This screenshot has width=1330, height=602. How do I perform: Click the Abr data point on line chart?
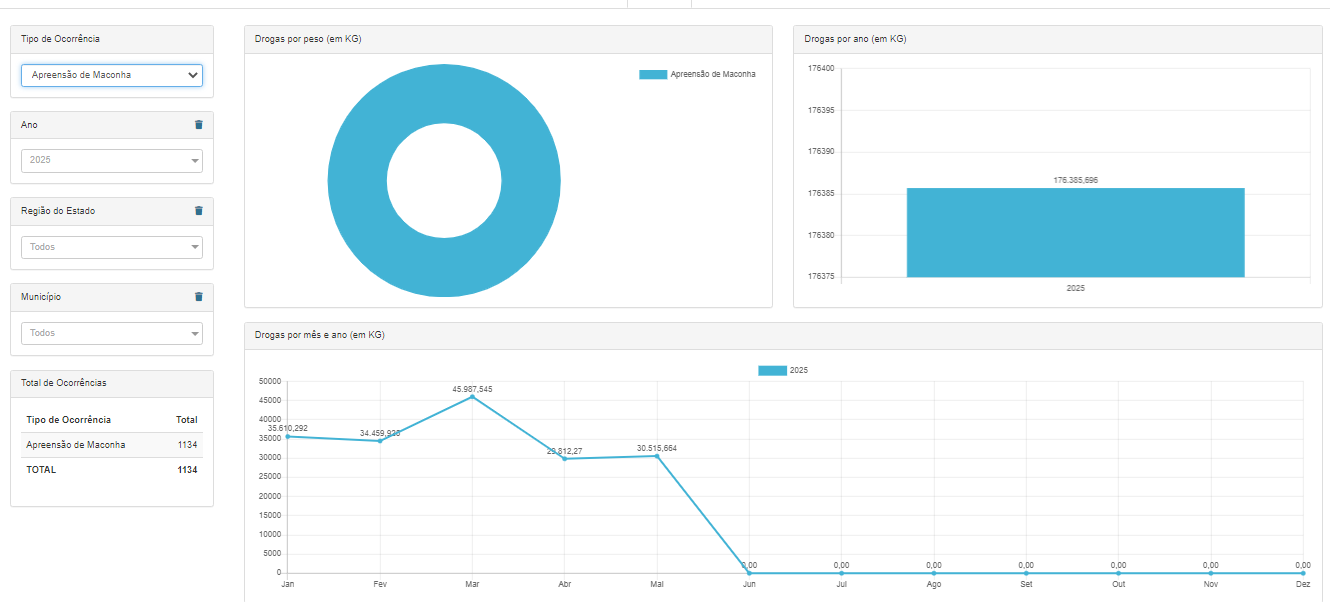click(565, 459)
